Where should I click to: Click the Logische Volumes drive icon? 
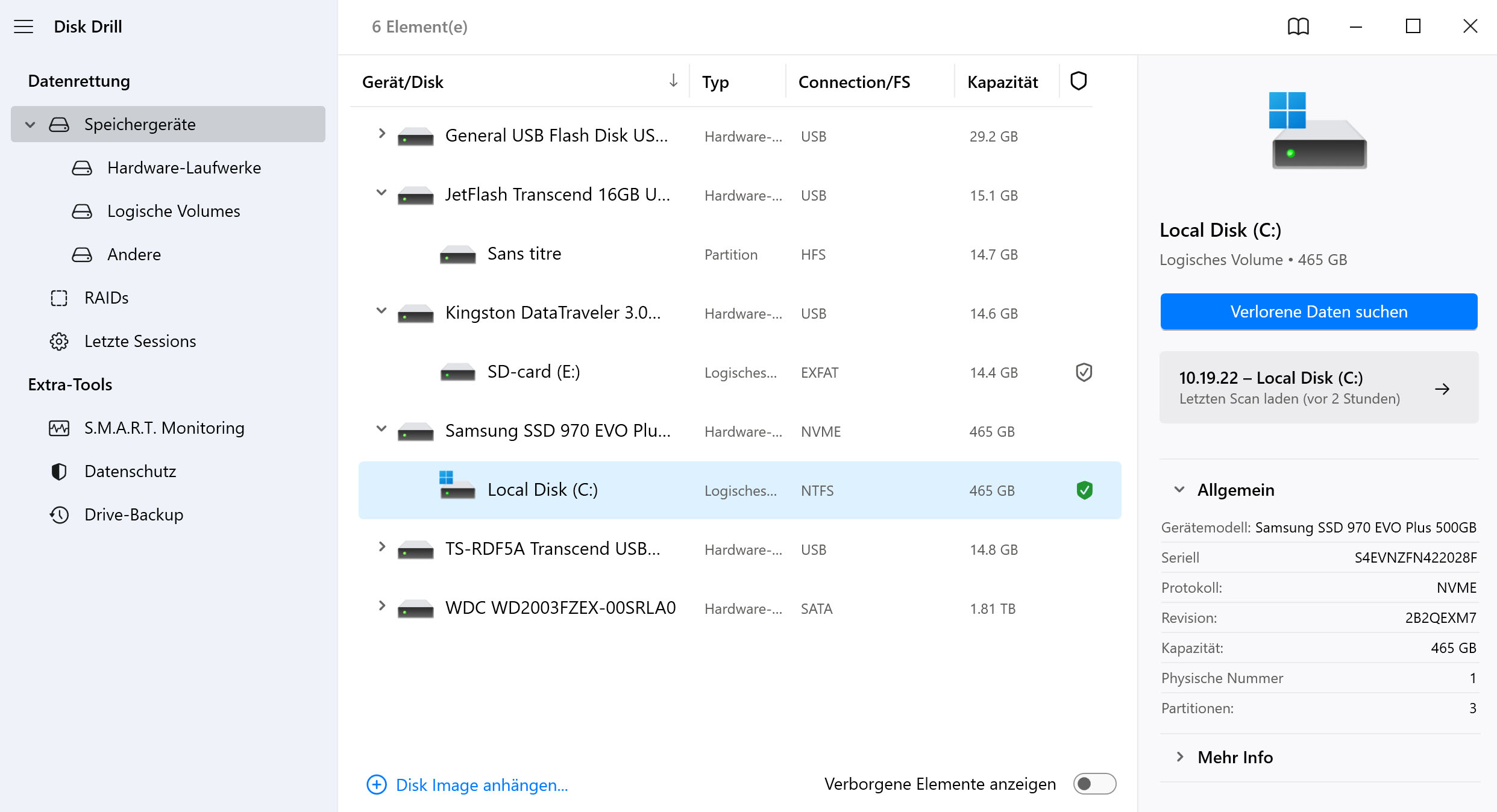click(x=82, y=211)
